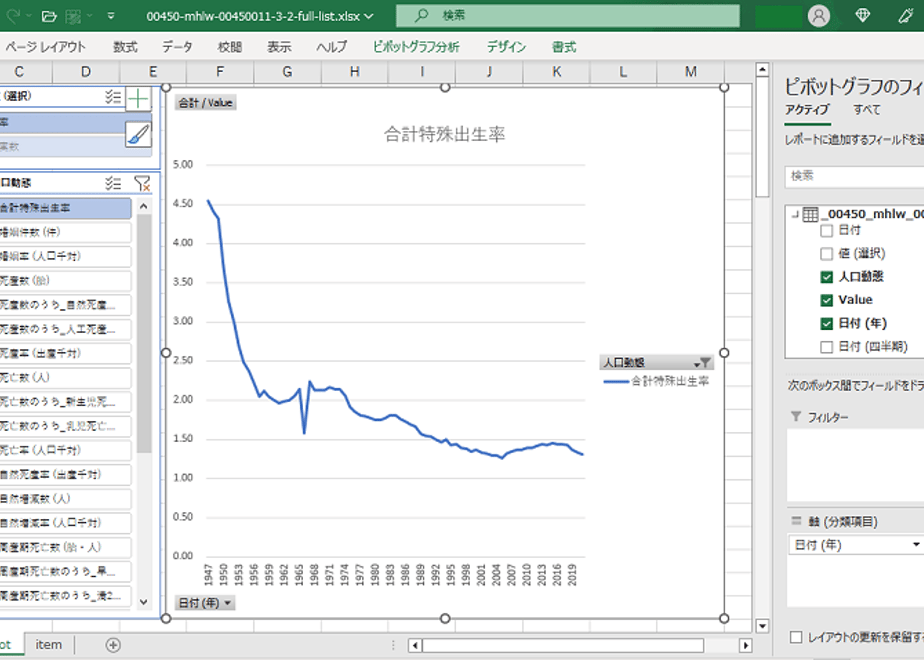Viewport: 924px width, 660px height.
Task: Click the horizontal scroll right arrow
Action: tap(745, 645)
